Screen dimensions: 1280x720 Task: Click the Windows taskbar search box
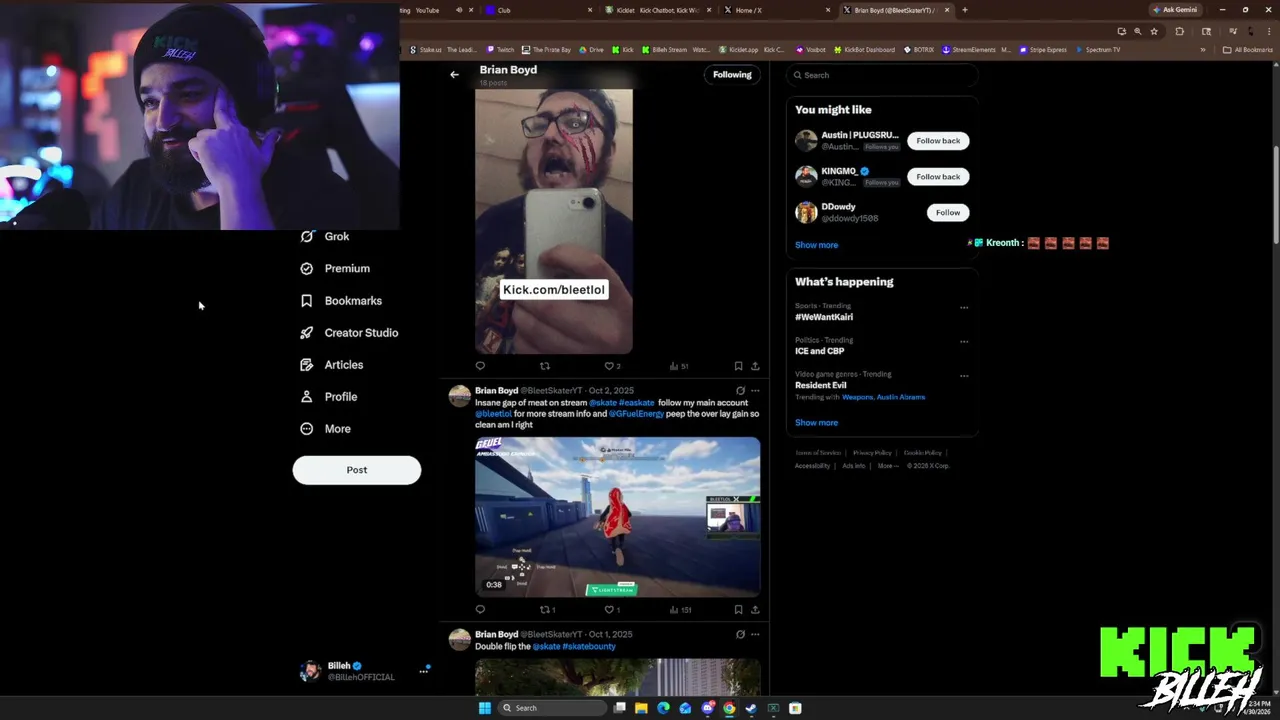tap(553, 708)
